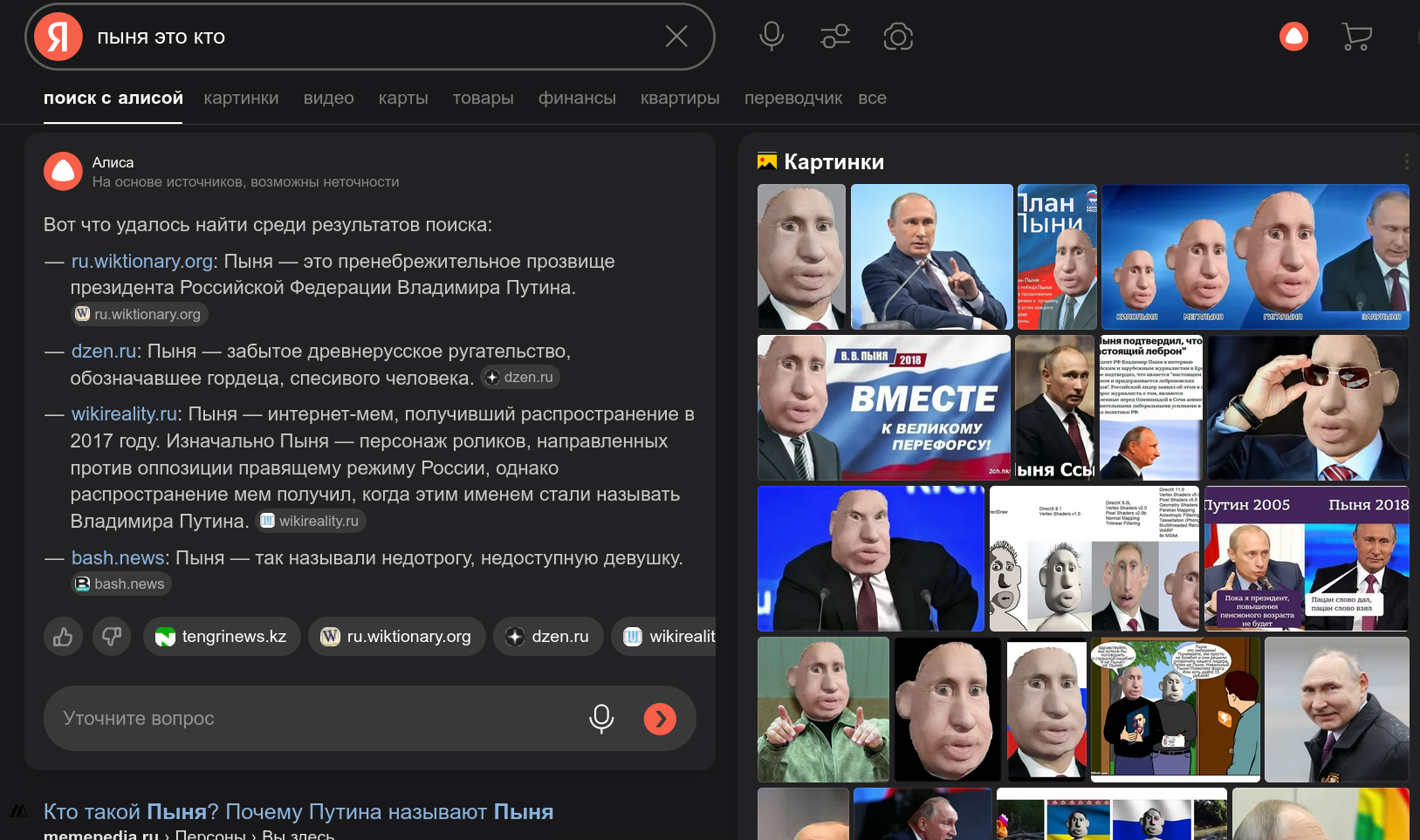Select the поиск с алисой tab
Screen dimensions: 1420x840
coord(113,98)
